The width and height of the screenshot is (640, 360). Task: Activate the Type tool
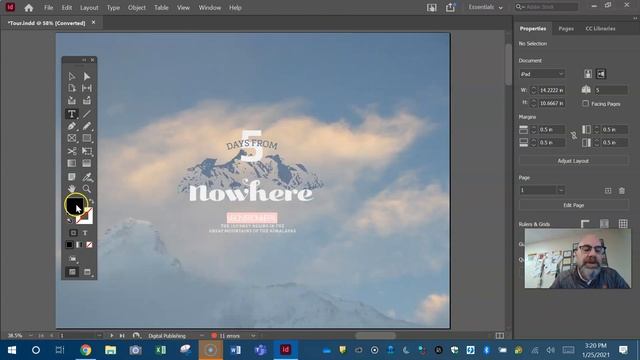(x=72, y=114)
